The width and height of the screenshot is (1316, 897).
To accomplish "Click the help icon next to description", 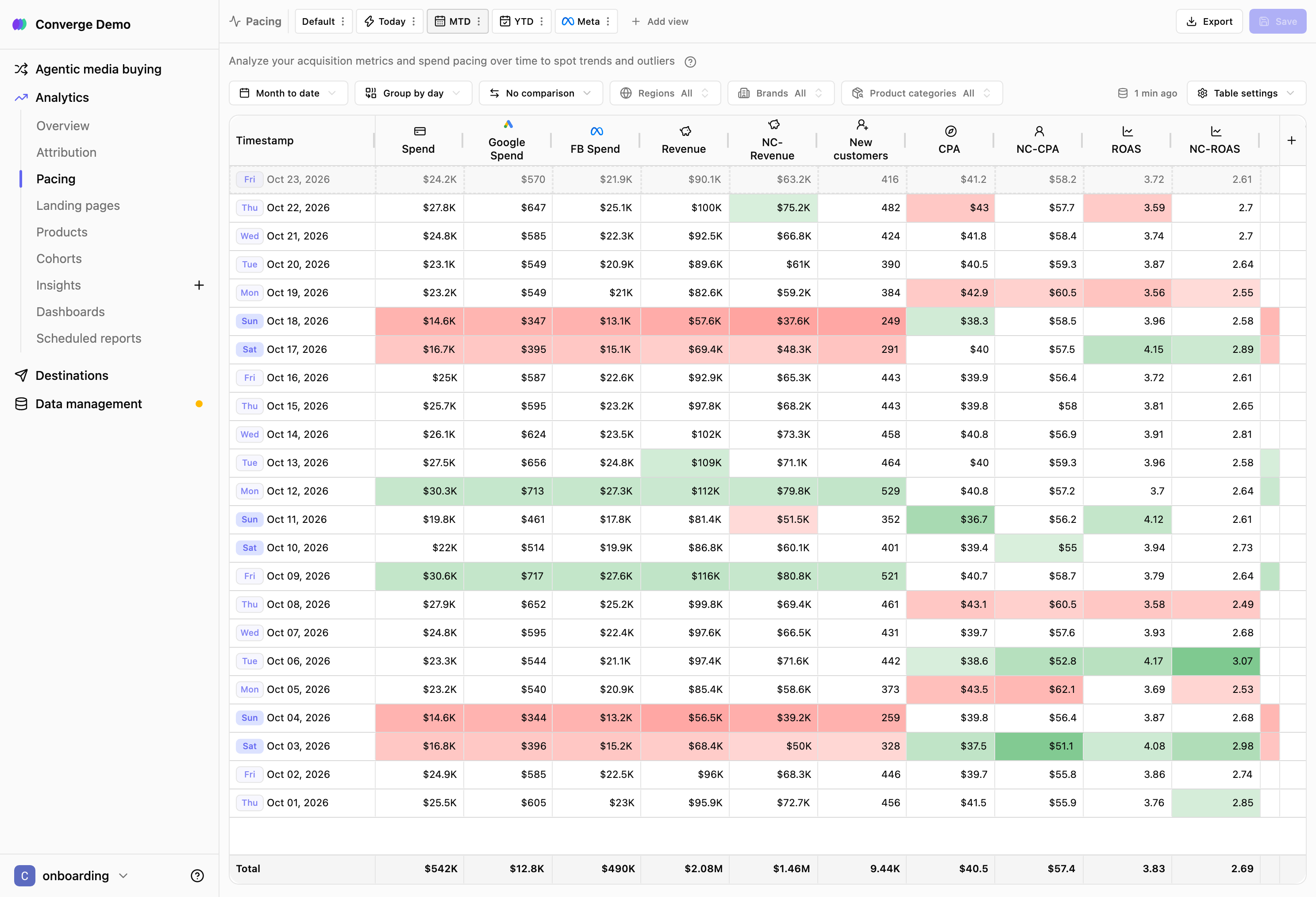I will (690, 62).
